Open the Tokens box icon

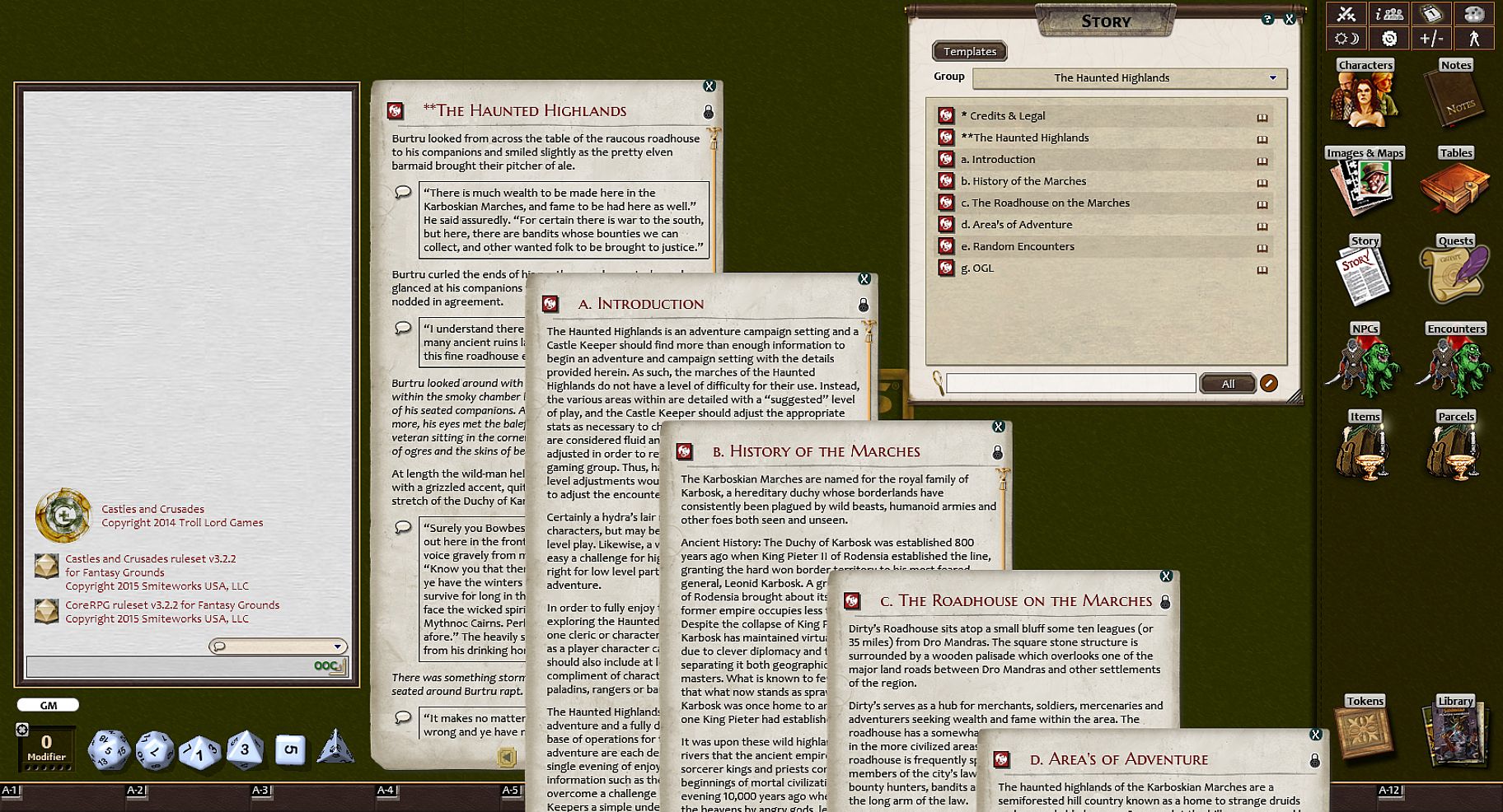coord(1365,727)
